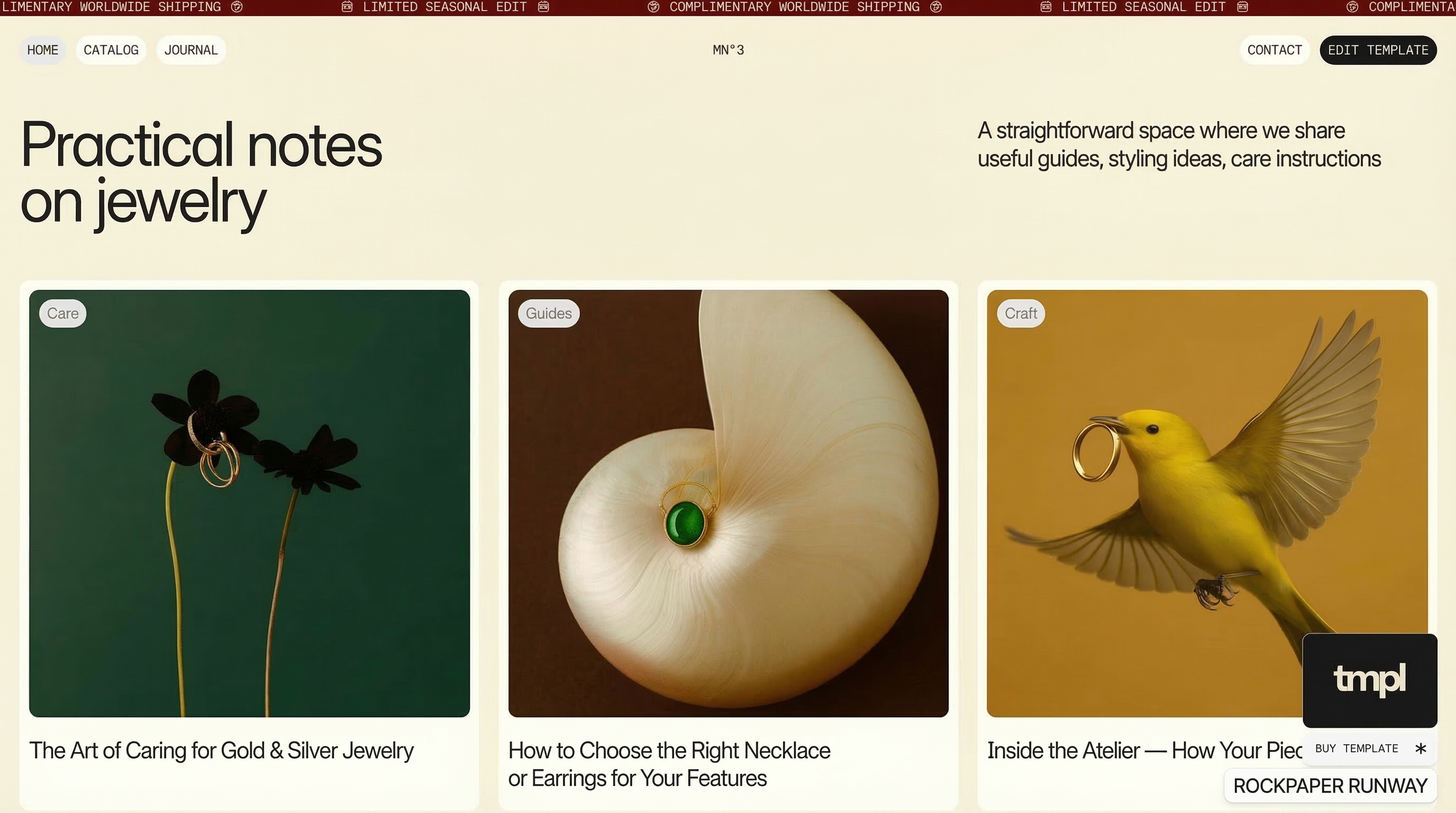
Task: Open the Caring for Gold & Silver Jewelry article
Action: [x=221, y=751]
